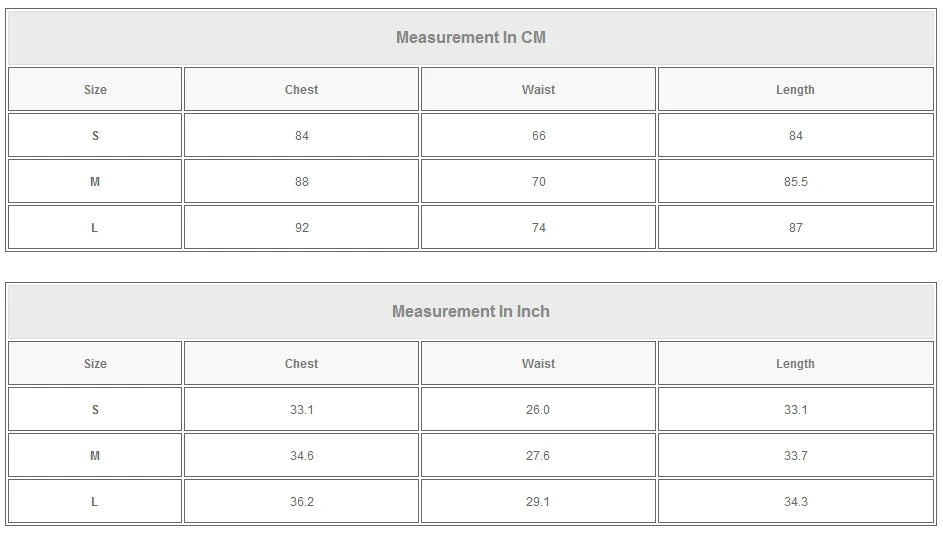The image size is (943, 535).
Task: Click the Size header in the Inch table
Action: click(95, 364)
